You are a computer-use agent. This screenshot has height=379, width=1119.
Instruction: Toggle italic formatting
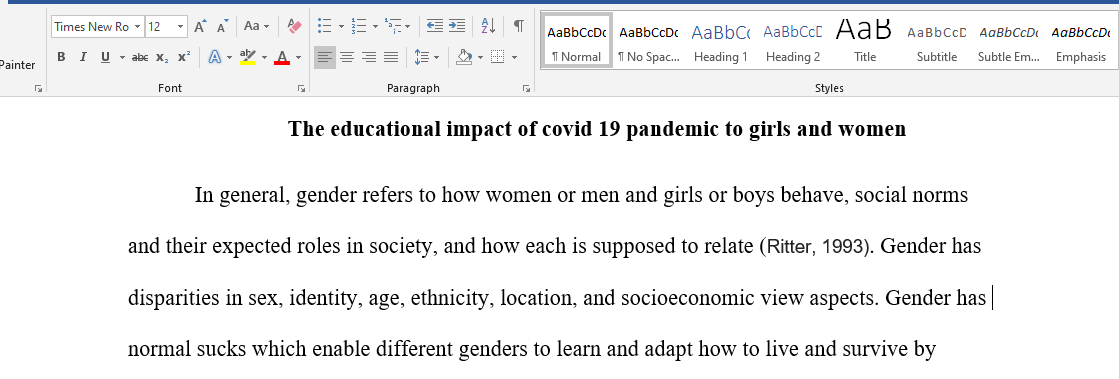[83, 57]
